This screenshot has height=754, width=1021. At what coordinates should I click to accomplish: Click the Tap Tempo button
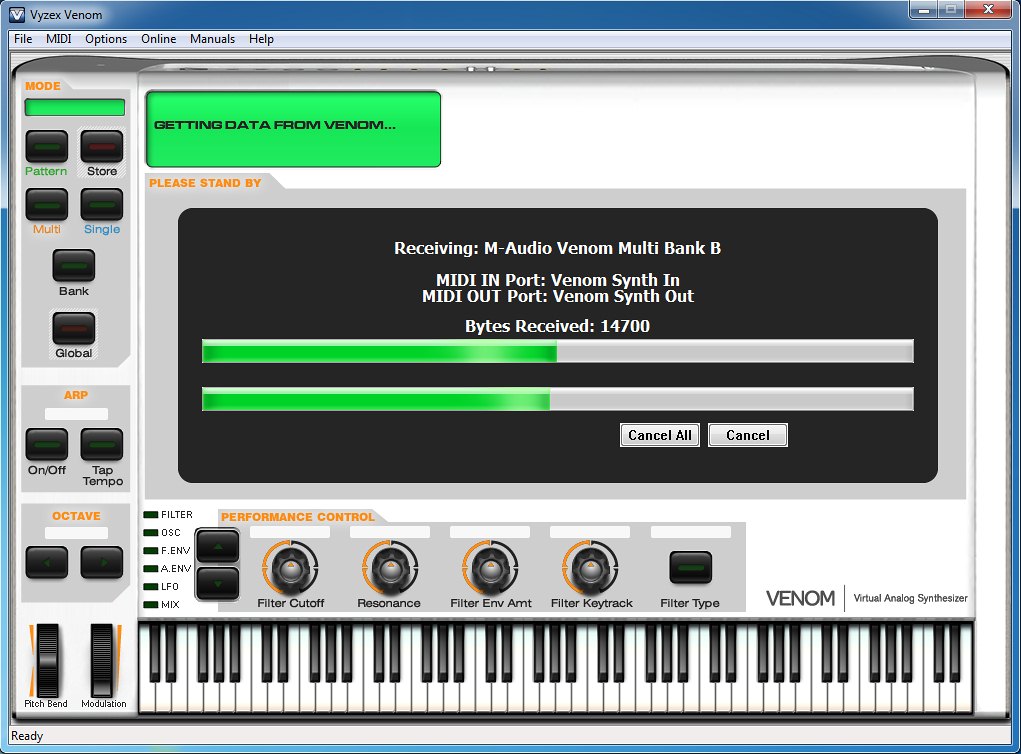[102, 445]
